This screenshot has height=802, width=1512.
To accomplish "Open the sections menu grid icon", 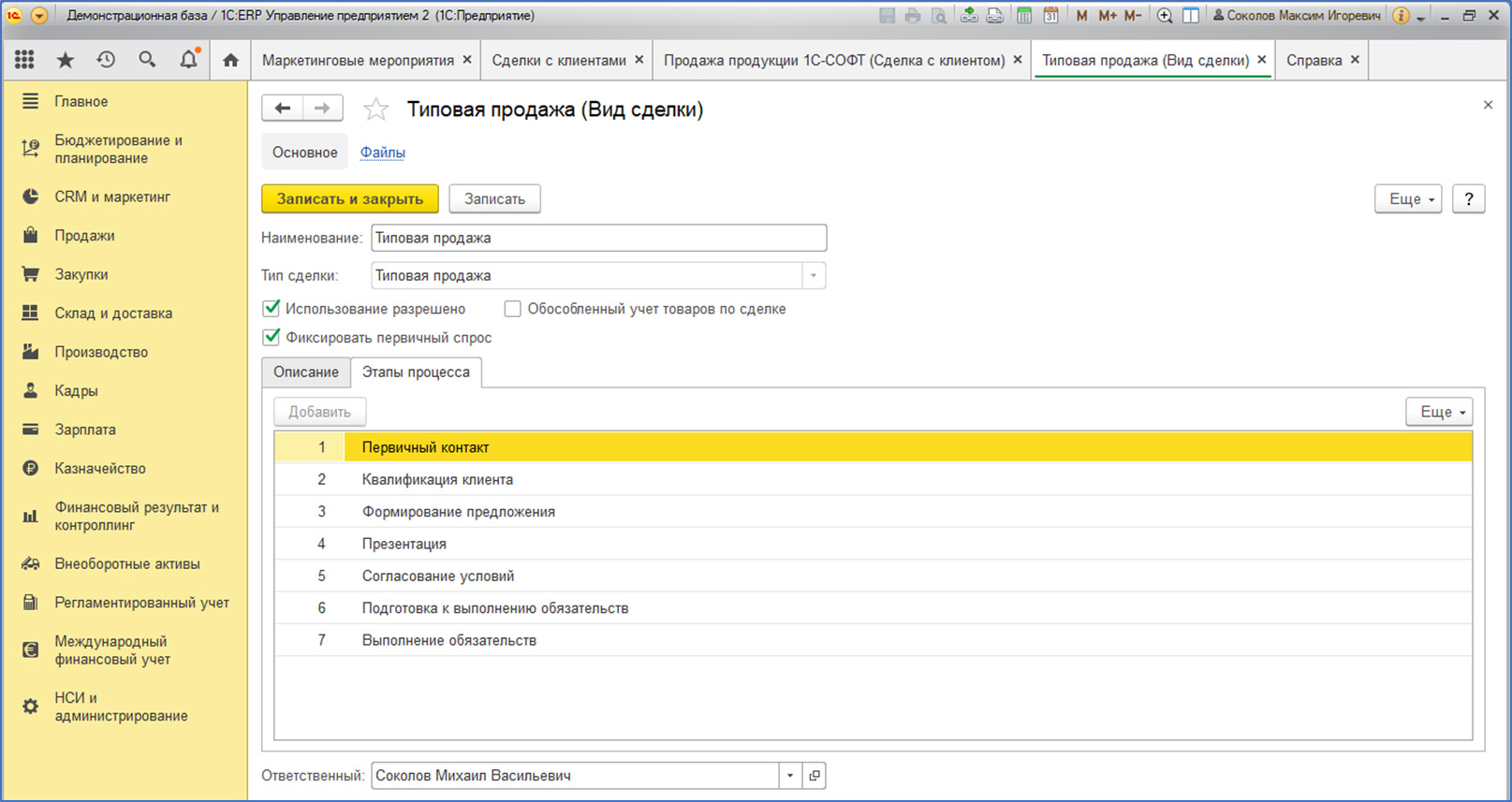I will [25, 60].
